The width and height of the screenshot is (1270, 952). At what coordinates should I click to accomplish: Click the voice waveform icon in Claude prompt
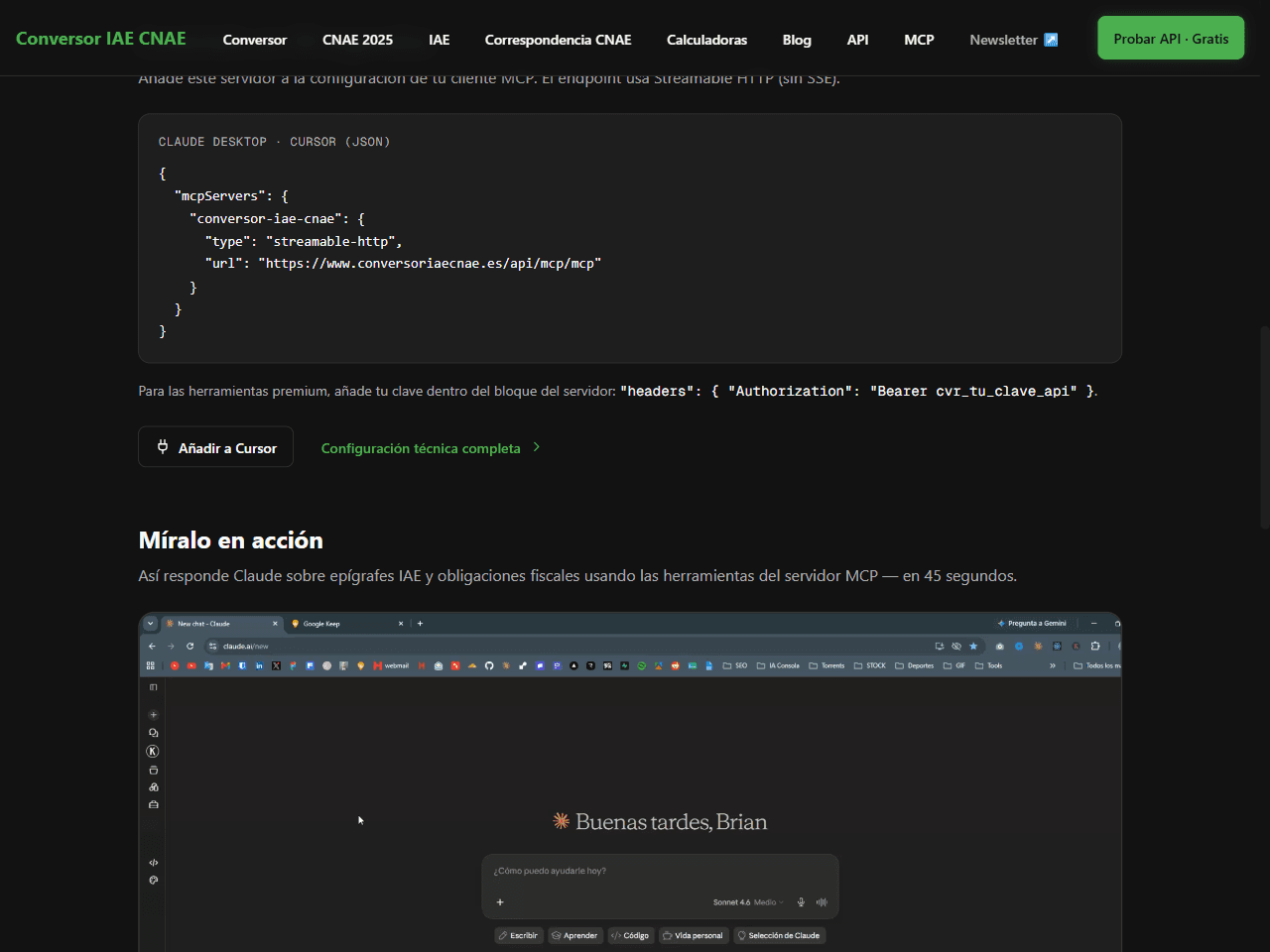(822, 902)
